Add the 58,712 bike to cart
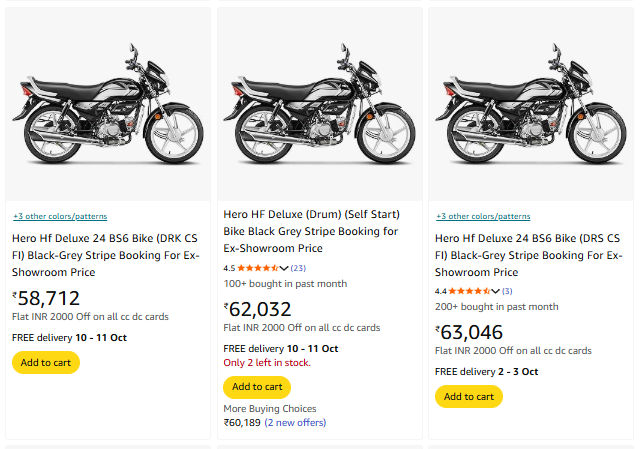640x449 pixels. pos(46,362)
